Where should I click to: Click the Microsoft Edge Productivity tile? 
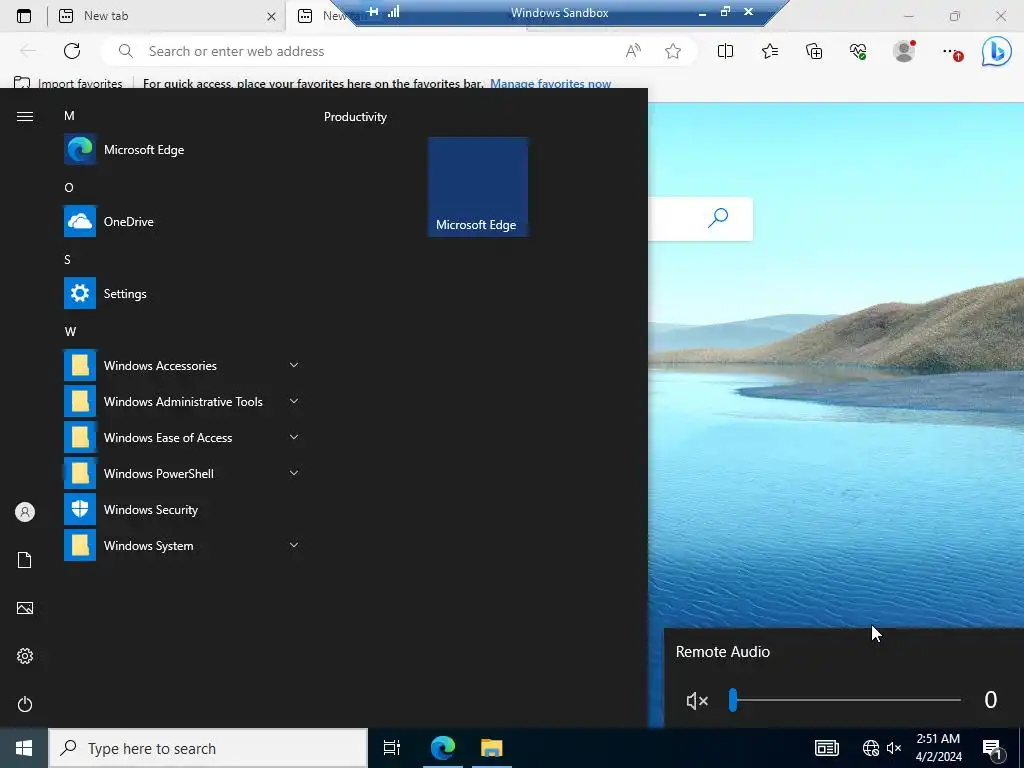click(x=477, y=187)
